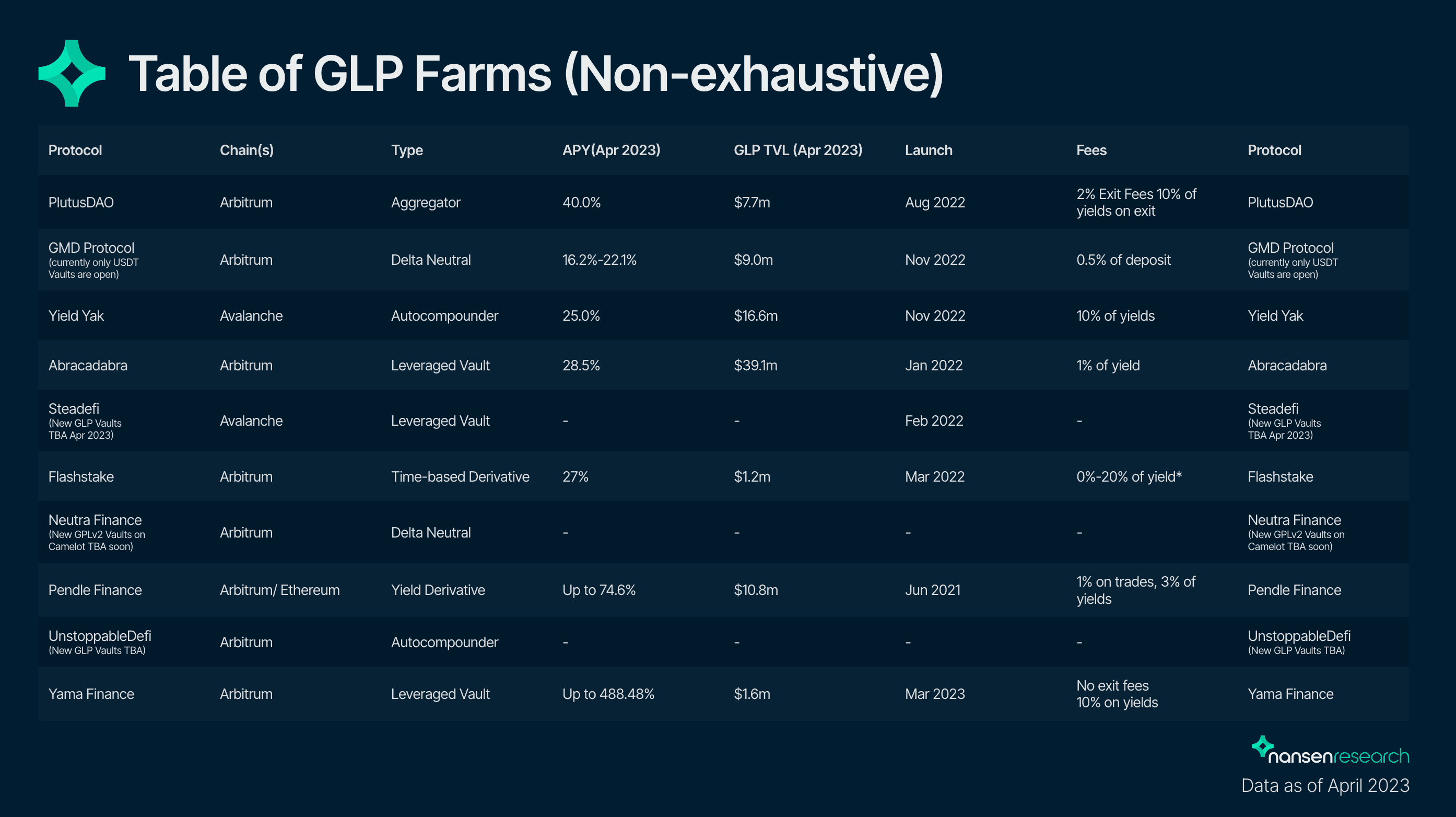
Task: Select the title 'Table of GLP Farms (Non-exhaustive)'
Action: [x=536, y=74]
